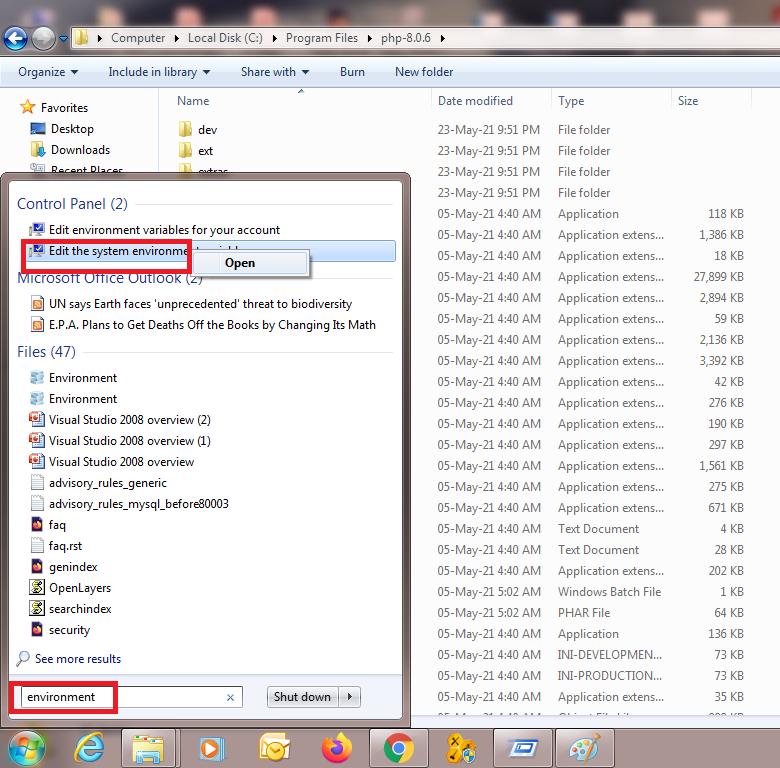780x768 pixels.
Task: Click the New folder toolbar button
Action: [424, 72]
